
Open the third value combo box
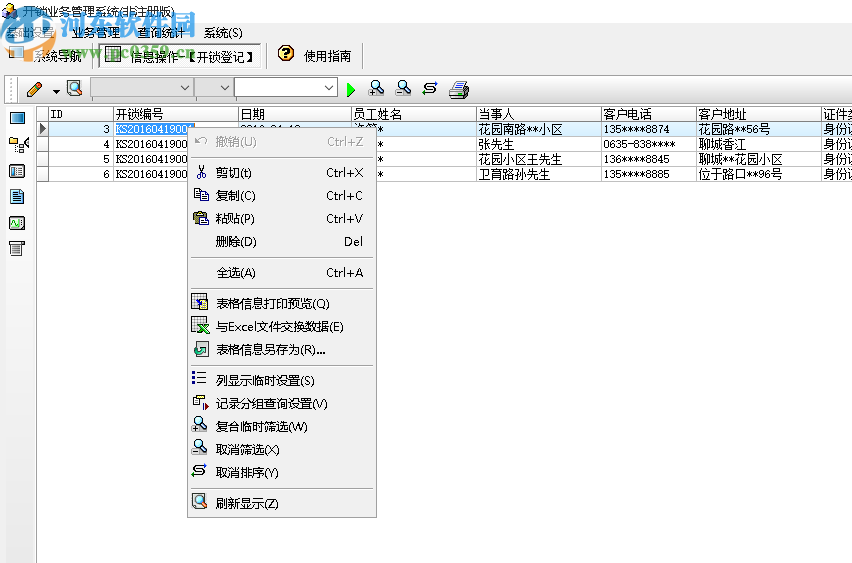click(x=286, y=87)
